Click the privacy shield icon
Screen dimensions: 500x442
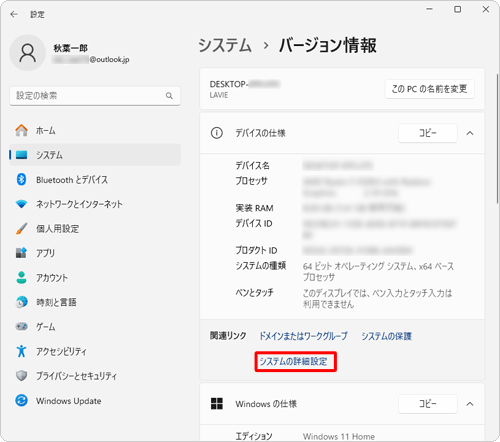click(22, 376)
